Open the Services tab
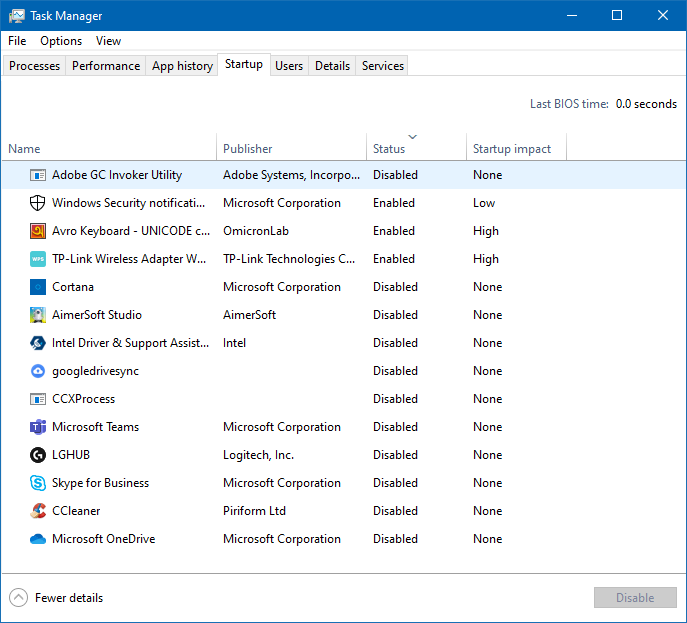The height and width of the screenshot is (623, 687). click(382, 66)
